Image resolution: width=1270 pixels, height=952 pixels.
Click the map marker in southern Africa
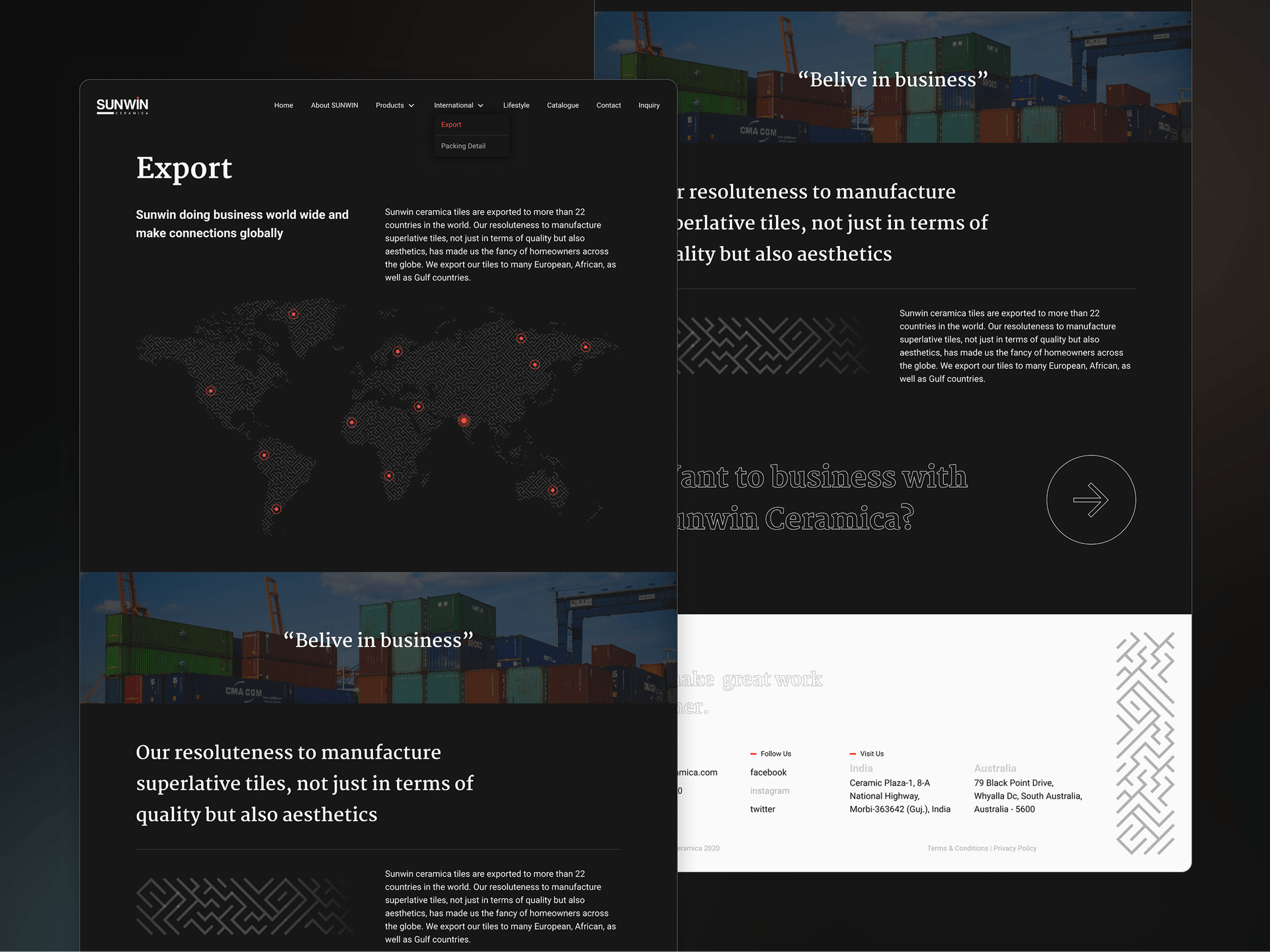pos(389,476)
